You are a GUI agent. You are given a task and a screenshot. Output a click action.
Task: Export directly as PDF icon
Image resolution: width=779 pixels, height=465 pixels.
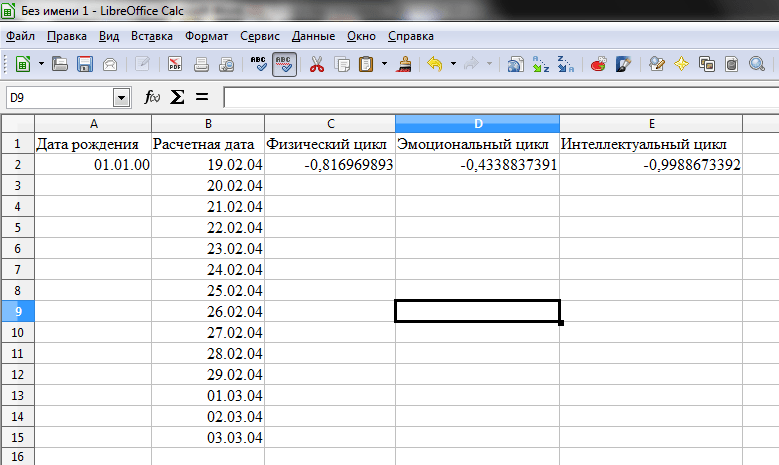coord(175,64)
